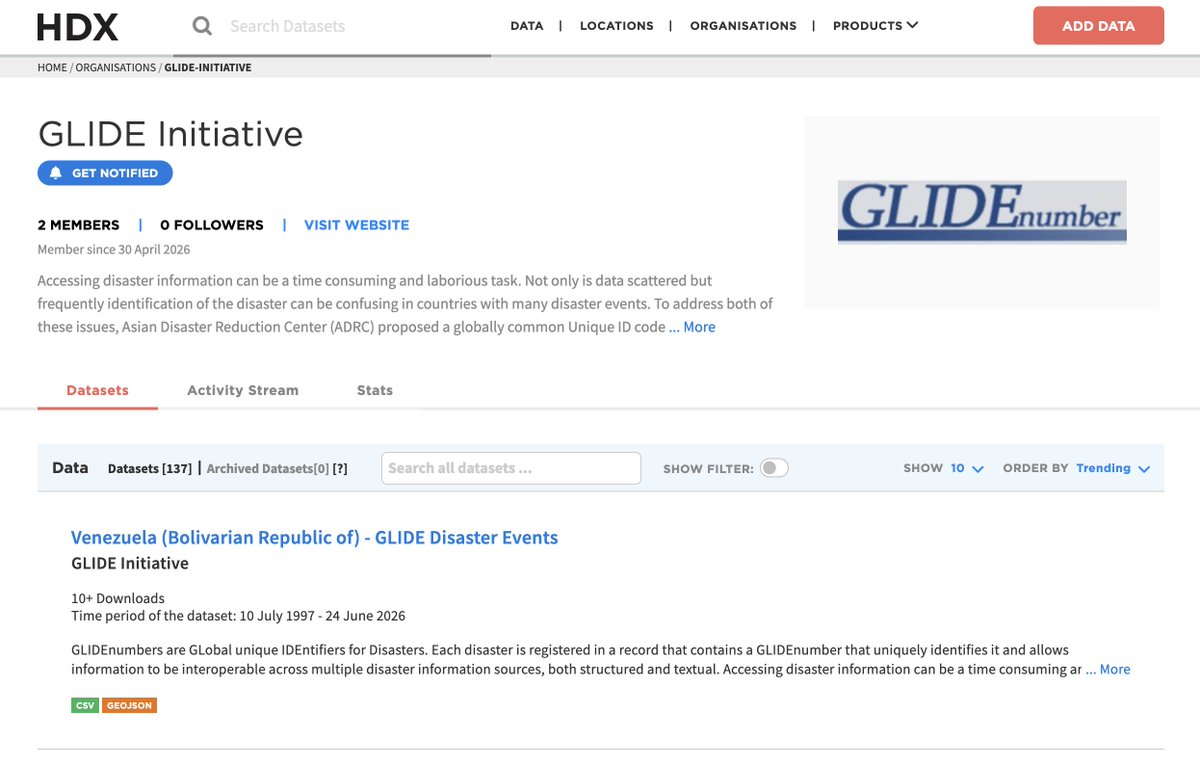Click the search magnifier icon
Screen dimensions: 1200x765
click(x=202, y=26)
